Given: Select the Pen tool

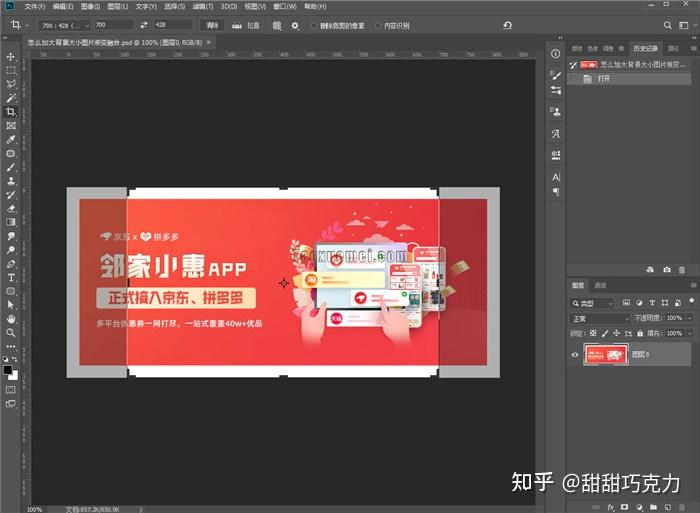Looking at the screenshot, I should (11, 264).
